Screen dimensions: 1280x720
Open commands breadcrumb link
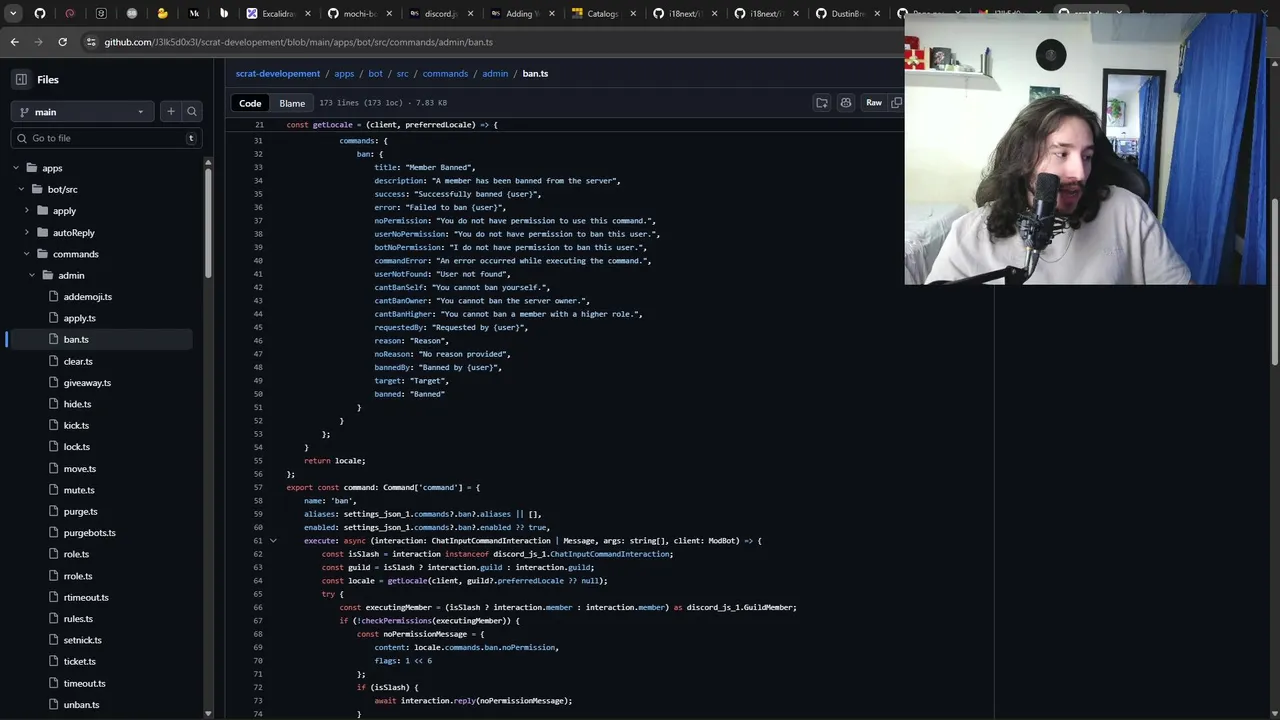tap(445, 74)
